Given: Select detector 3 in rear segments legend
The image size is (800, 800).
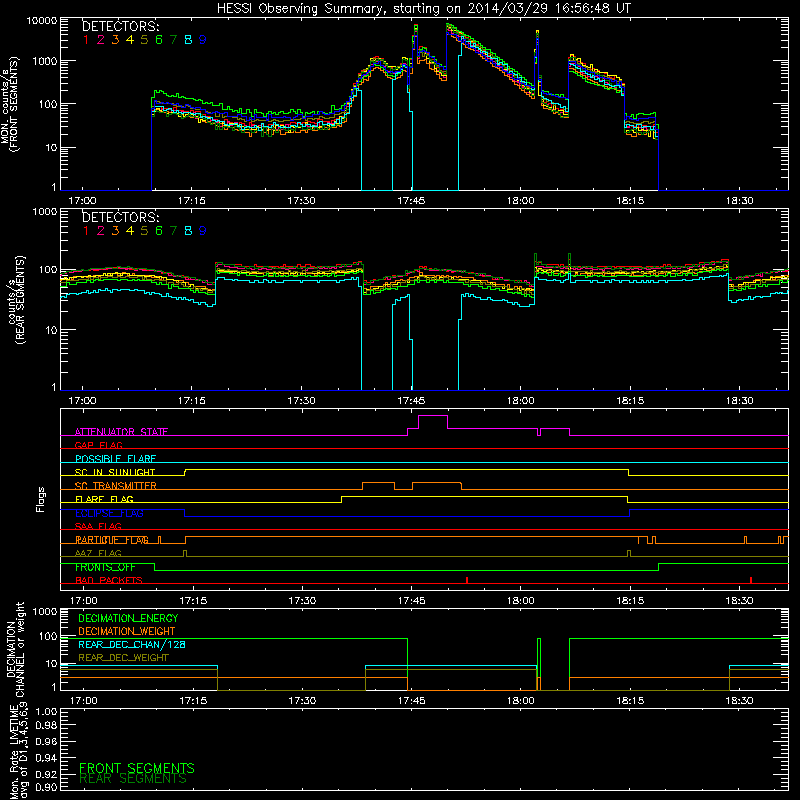Looking at the screenshot, I should click(115, 231).
